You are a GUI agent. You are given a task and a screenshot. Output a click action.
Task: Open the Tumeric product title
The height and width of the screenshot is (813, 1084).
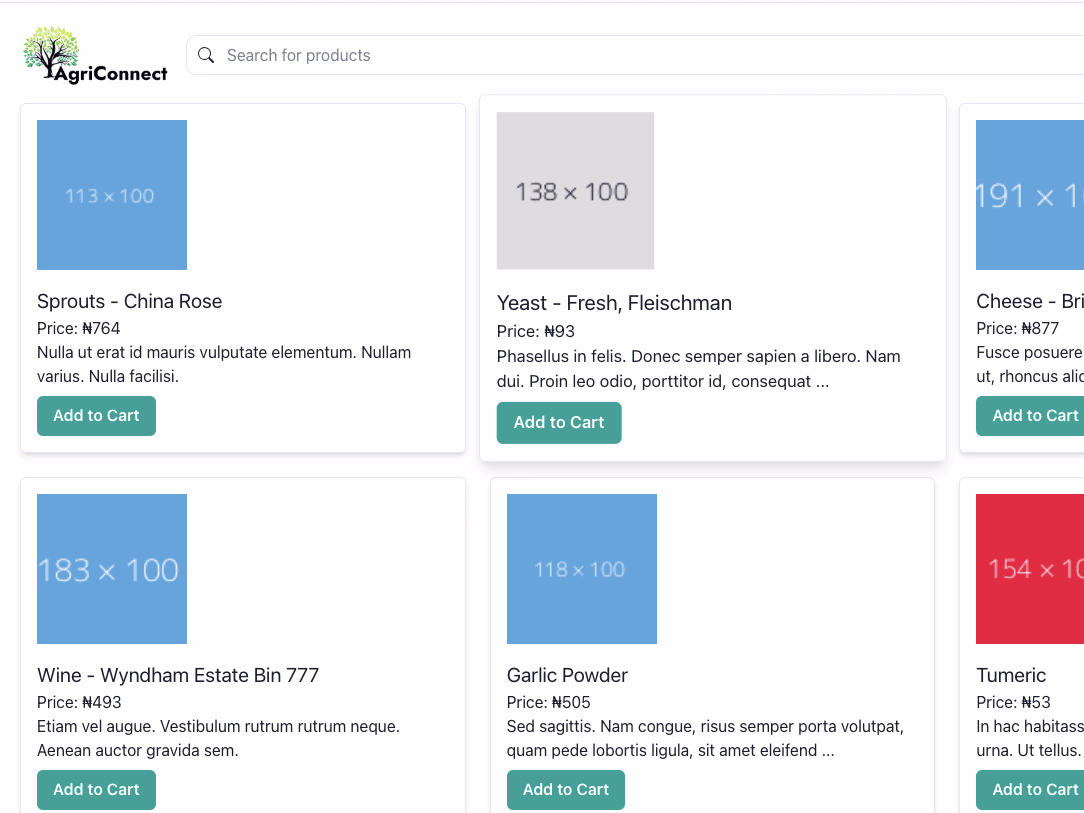[x=1011, y=675]
